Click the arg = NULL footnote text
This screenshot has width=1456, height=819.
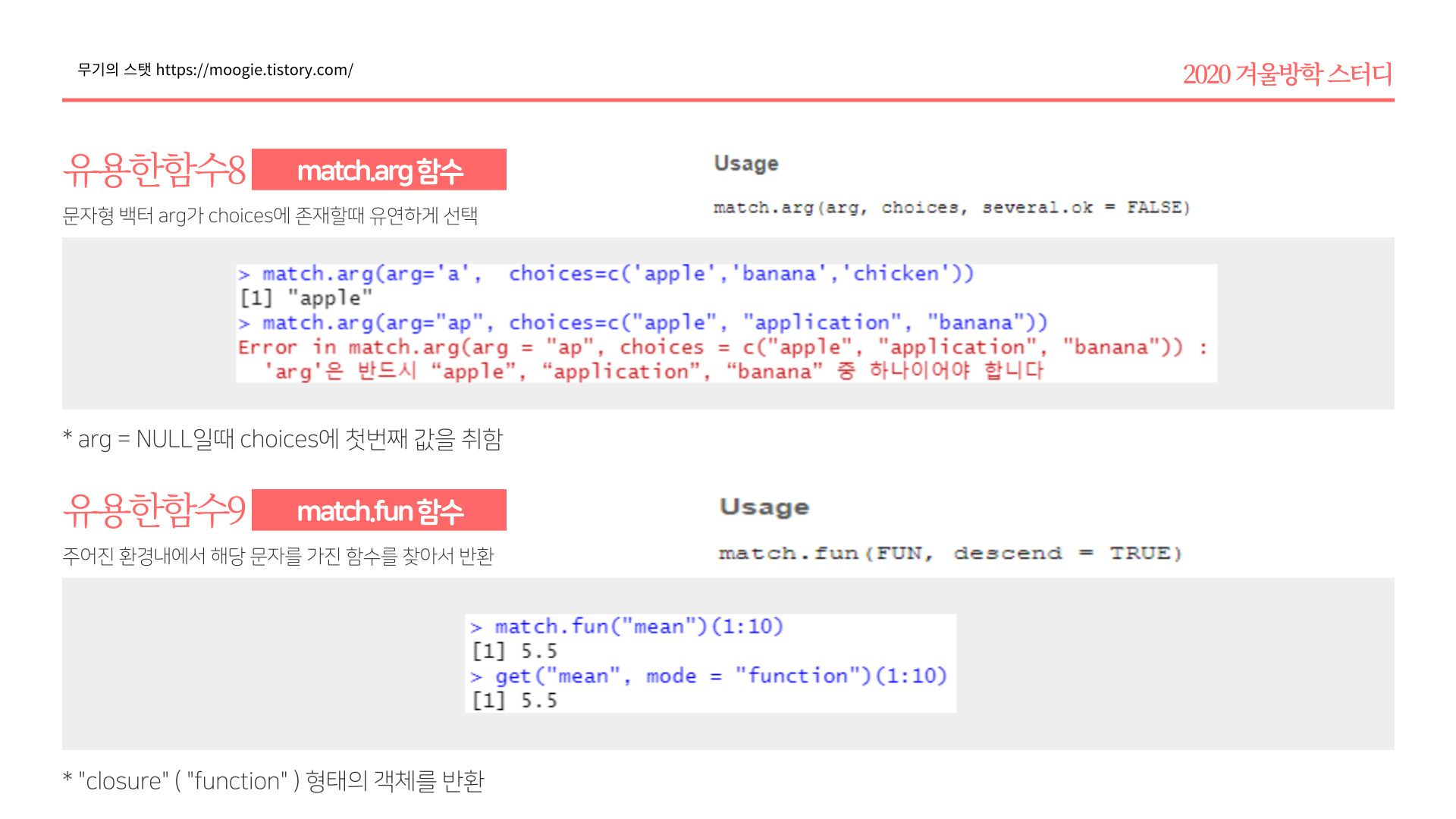(x=282, y=439)
